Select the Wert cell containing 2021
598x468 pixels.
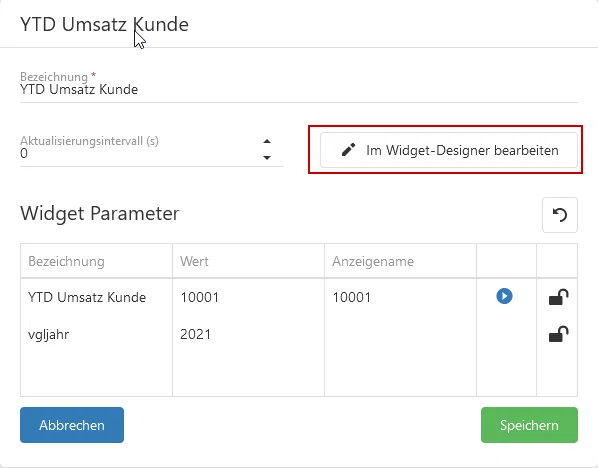pyautogui.click(x=249, y=335)
